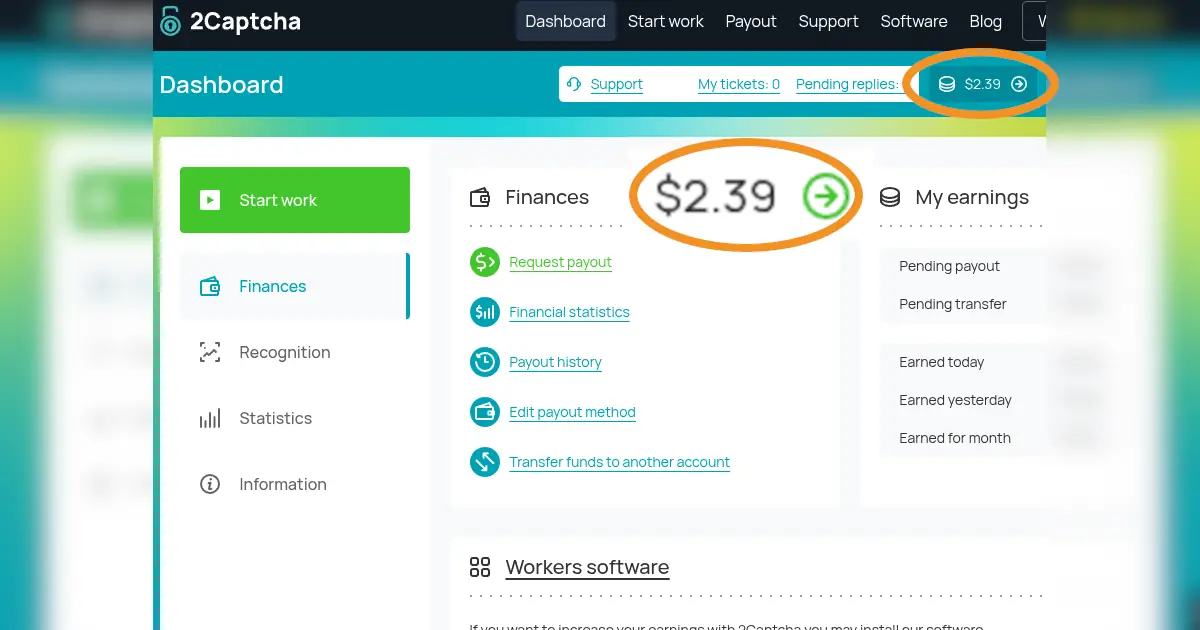Click the Workers software grid icon
The width and height of the screenshot is (1200, 630).
click(x=480, y=568)
